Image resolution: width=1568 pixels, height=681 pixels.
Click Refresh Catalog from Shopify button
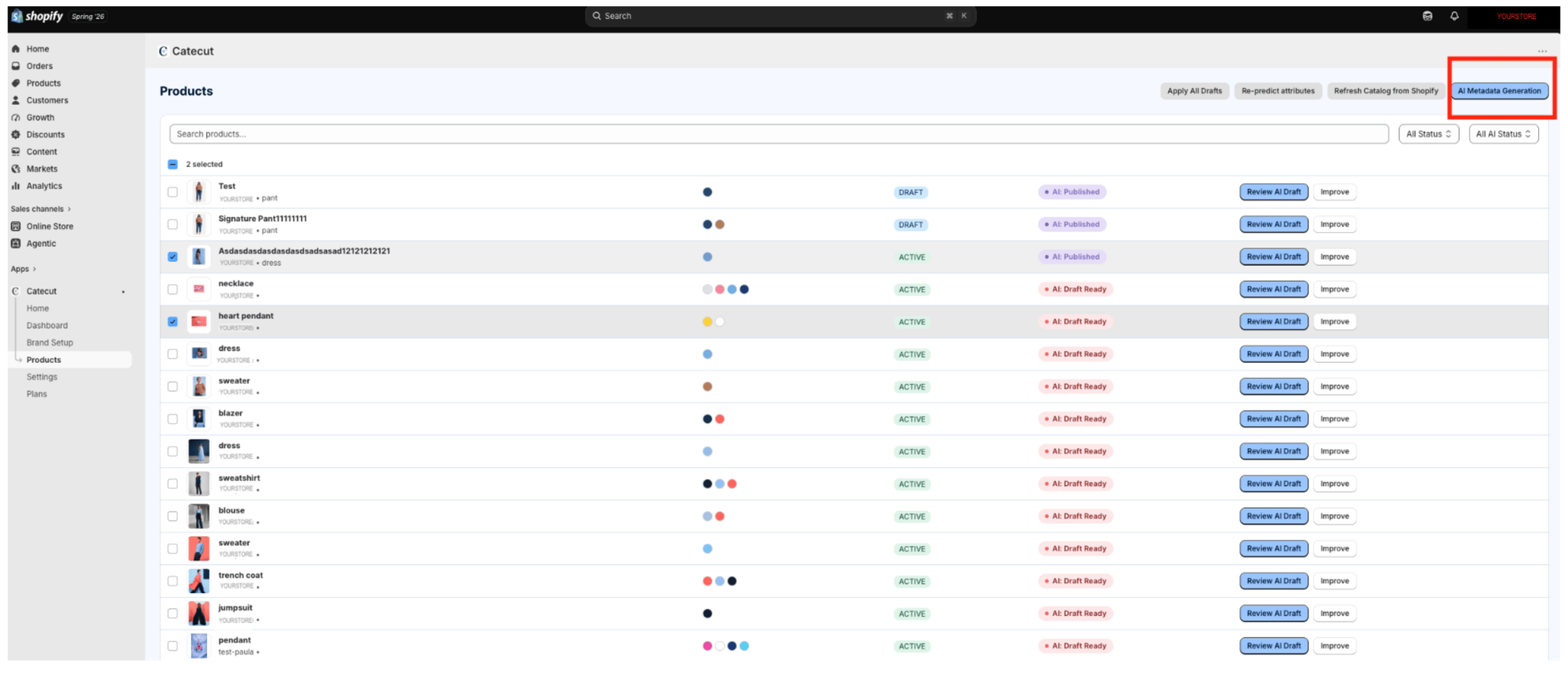pyautogui.click(x=1385, y=91)
